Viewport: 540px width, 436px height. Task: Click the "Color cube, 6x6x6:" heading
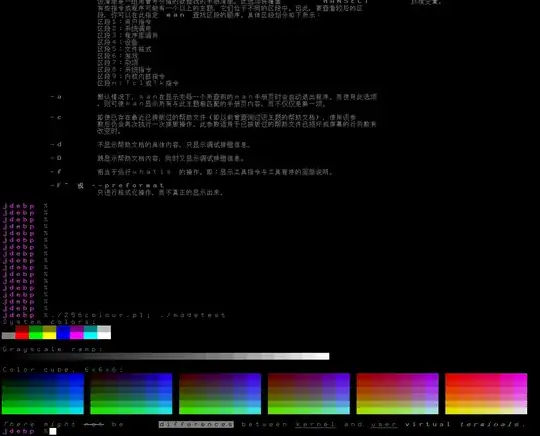coord(63,370)
